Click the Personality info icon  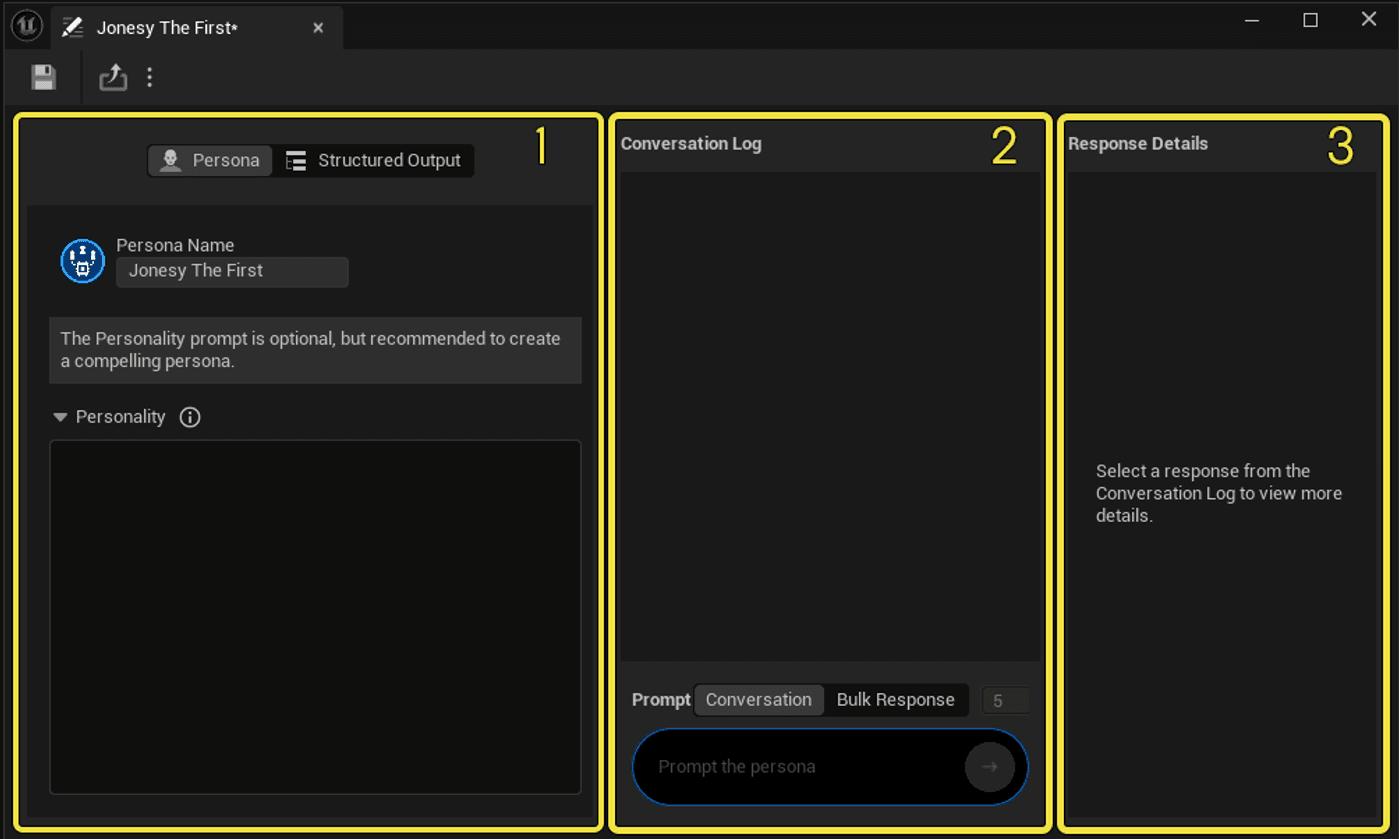tap(190, 417)
